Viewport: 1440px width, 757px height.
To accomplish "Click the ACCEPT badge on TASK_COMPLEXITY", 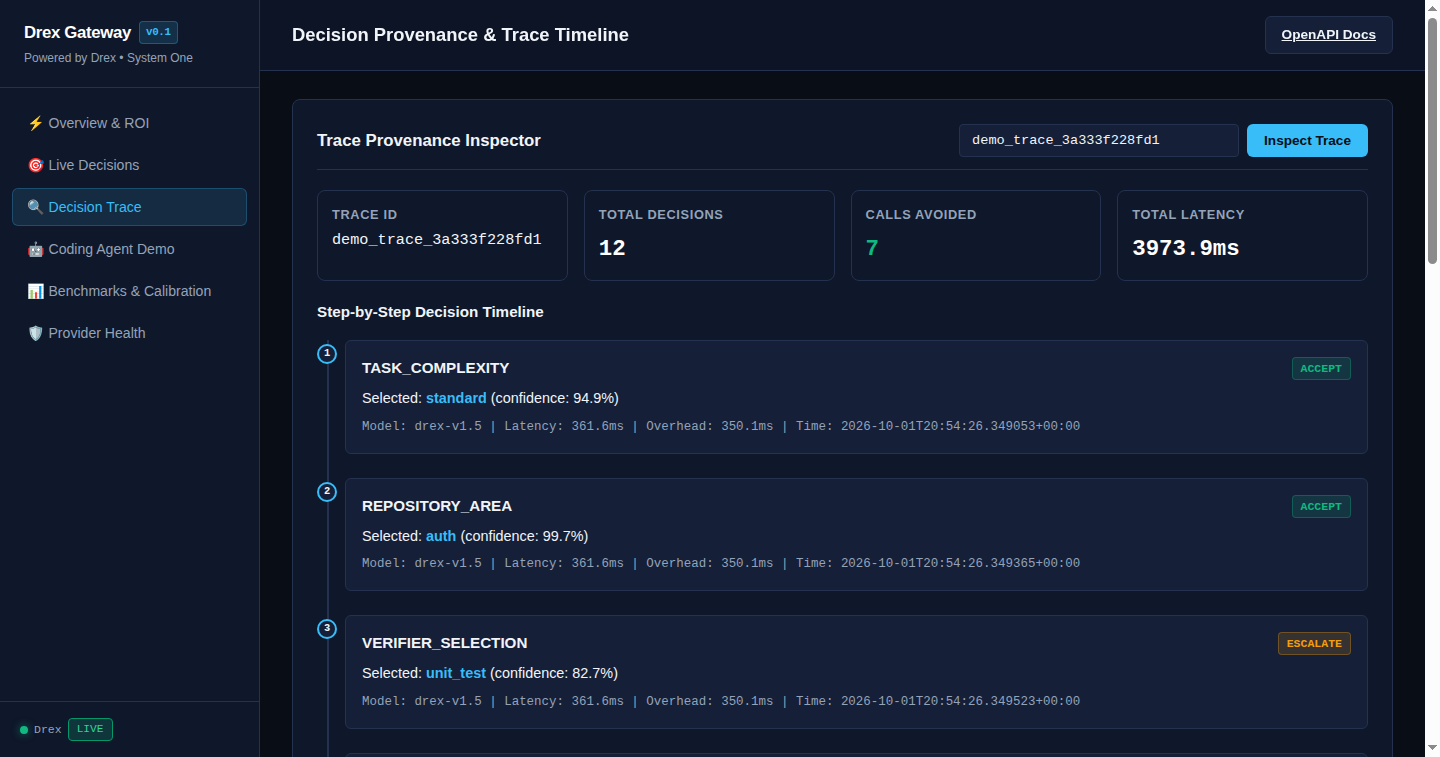I will (1321, 368).
